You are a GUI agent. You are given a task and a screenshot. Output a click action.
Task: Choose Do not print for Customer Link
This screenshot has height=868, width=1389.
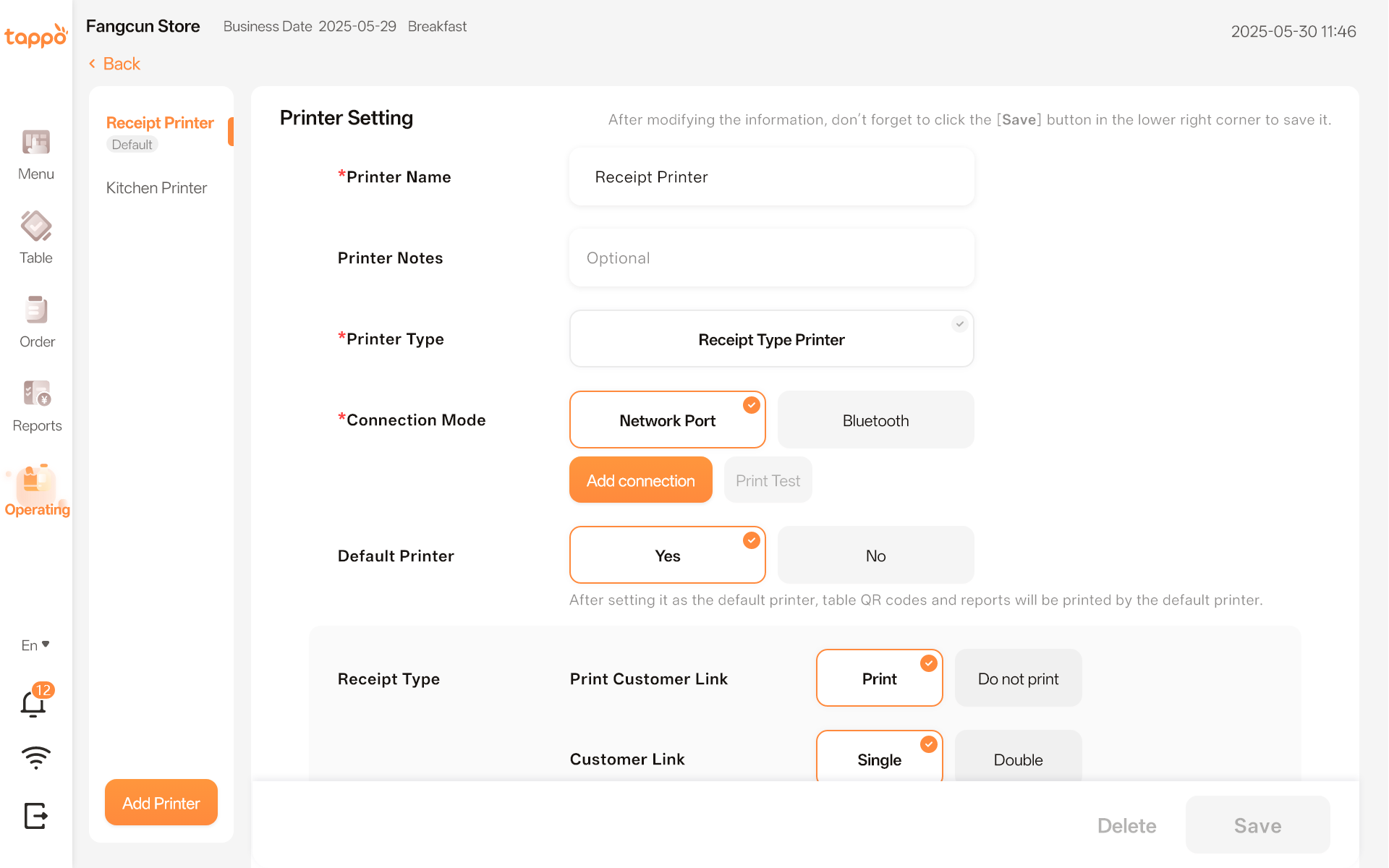[1018, 678]
